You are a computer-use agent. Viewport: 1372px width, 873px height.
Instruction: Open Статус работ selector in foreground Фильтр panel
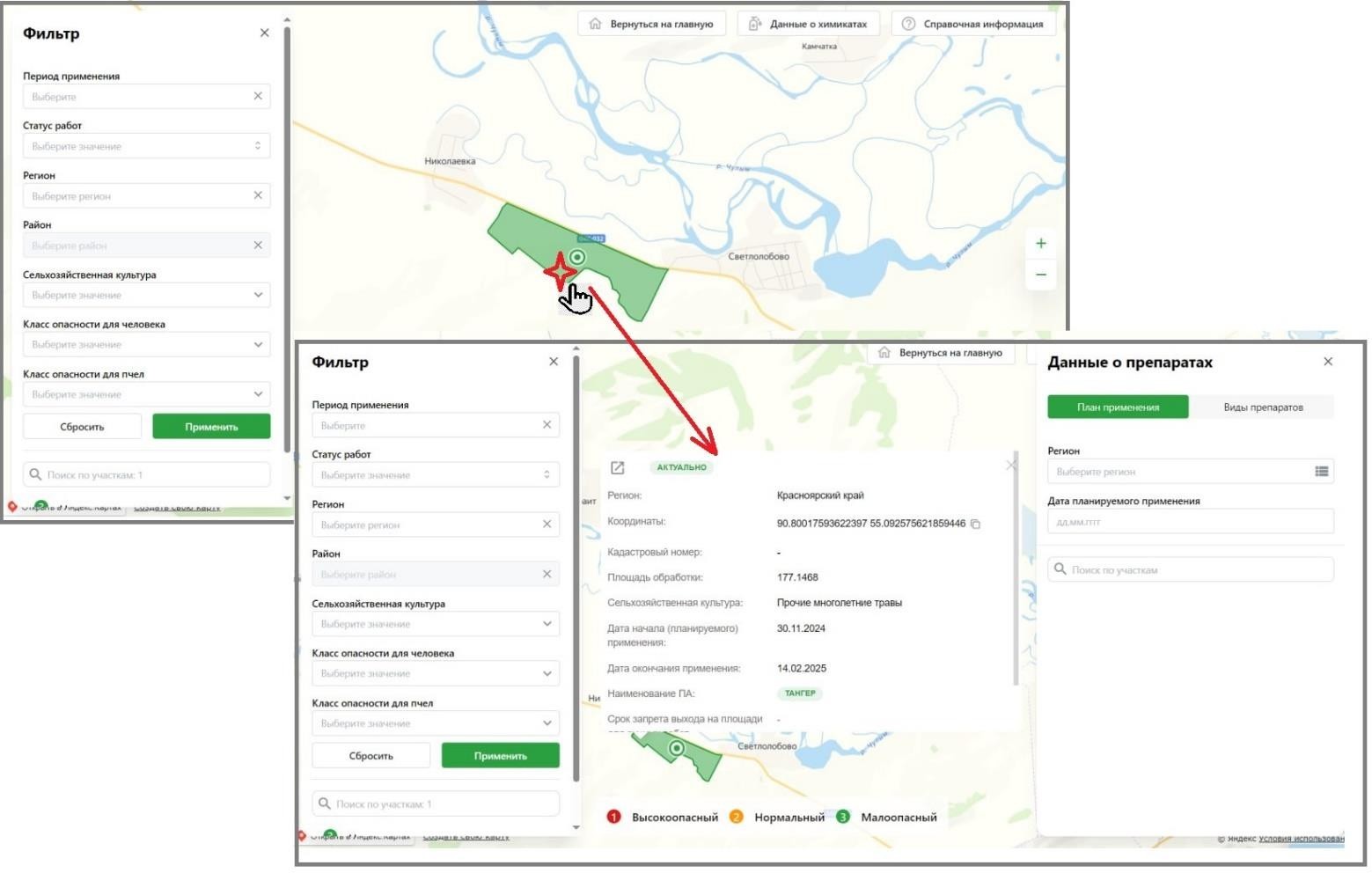click(436, 475)
